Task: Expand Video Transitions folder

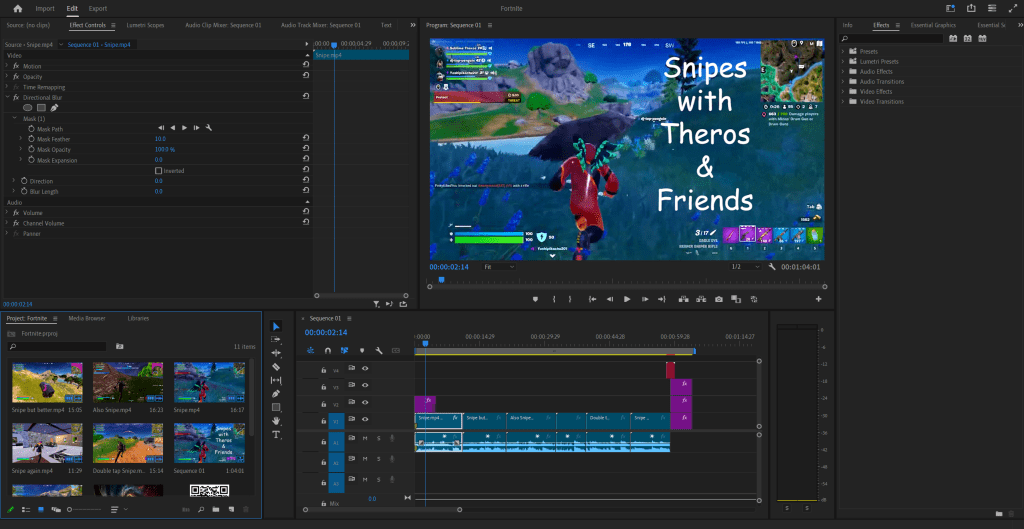Action: tap(843, 102)
